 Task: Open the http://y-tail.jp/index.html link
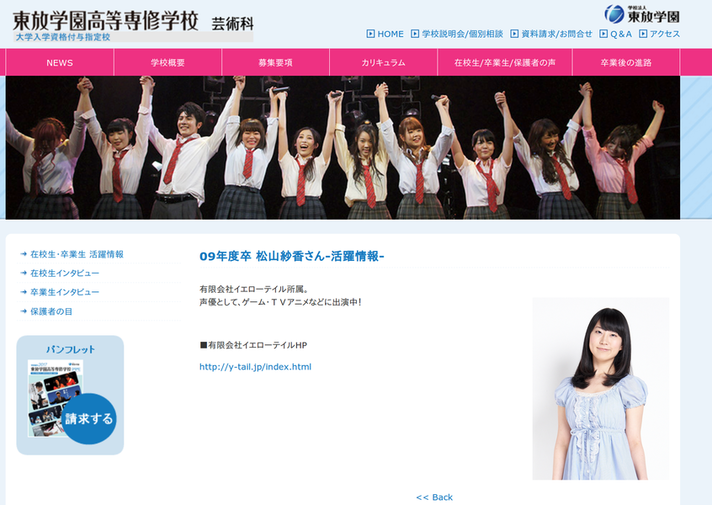pyautogui.click(x=255, y=367)
